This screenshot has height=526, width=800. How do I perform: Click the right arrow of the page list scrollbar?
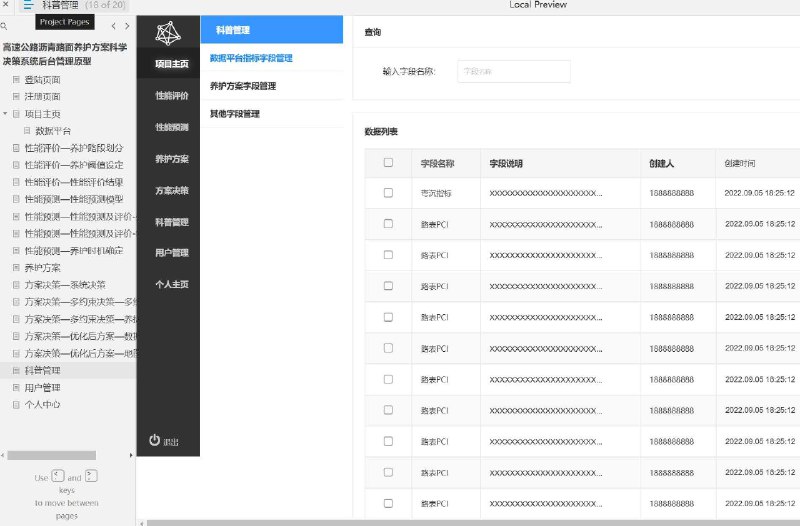pos(131,455)
